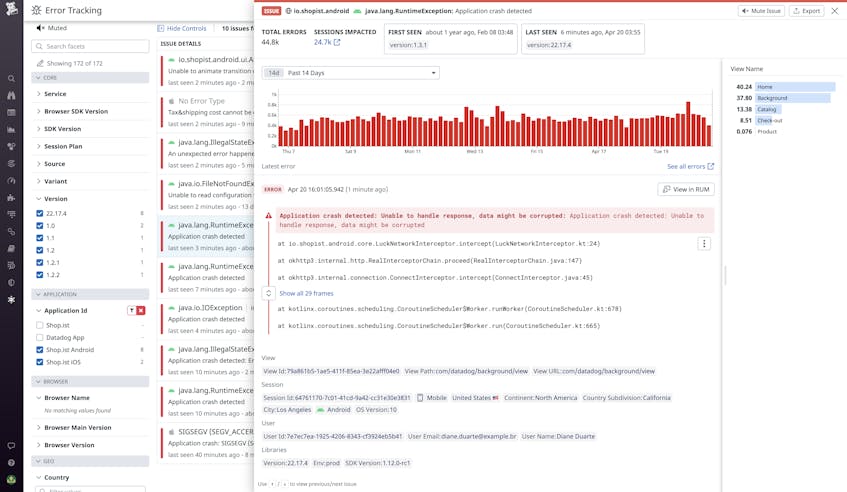Click Show all 29 frames link
The width and height of the screenshot is (847, 492).
[x=306, y=294]
